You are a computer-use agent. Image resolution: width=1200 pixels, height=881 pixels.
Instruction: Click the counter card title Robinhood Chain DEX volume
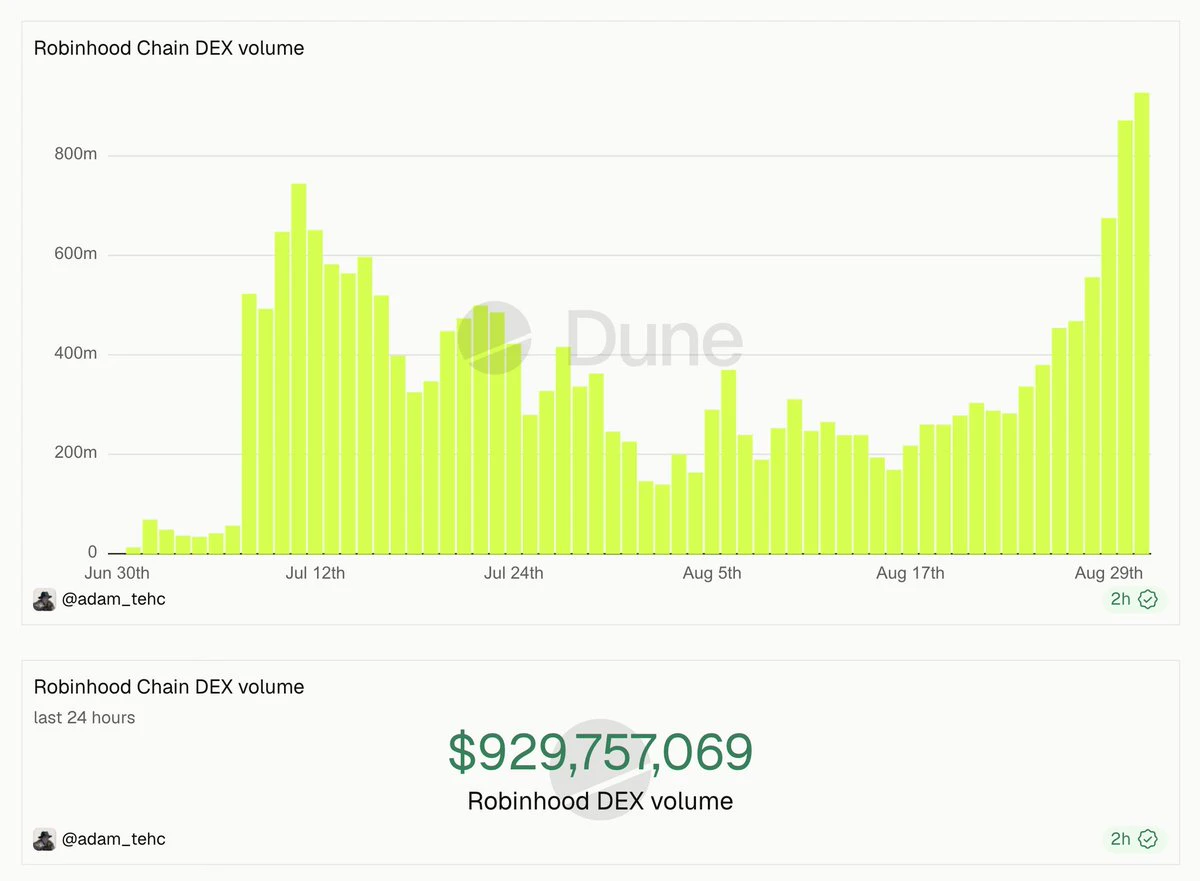(x=169, y=687)
